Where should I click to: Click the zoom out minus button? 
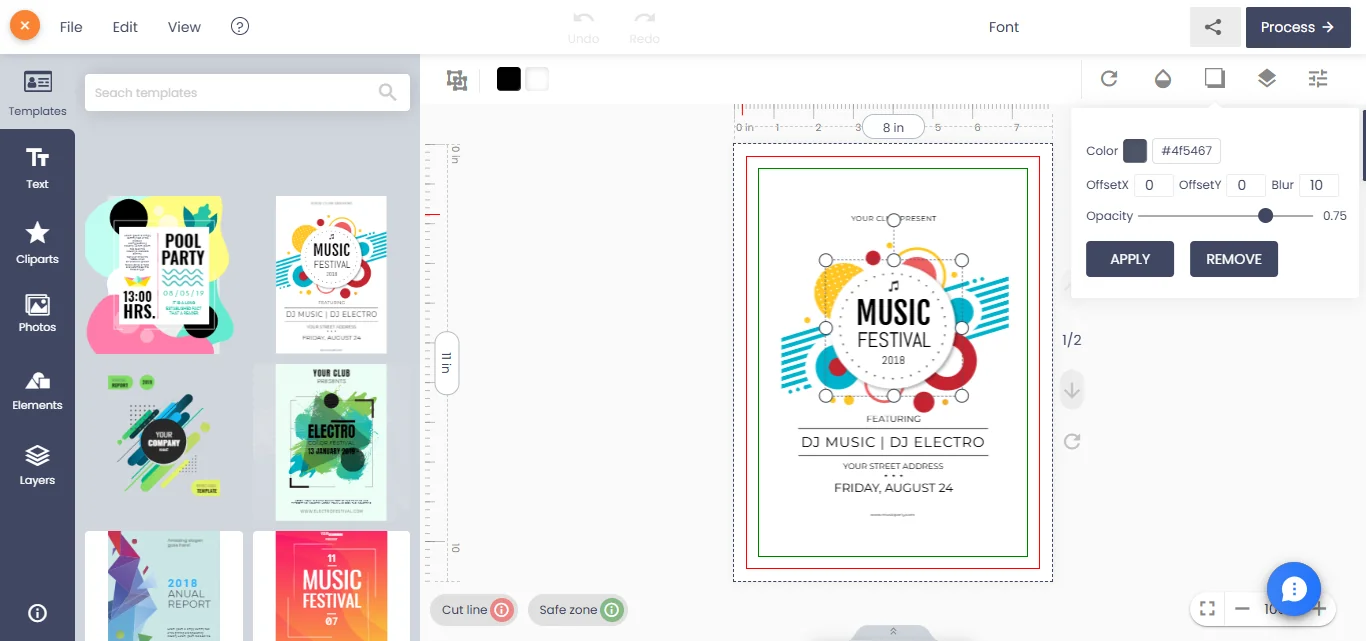(x=1242, y=608)
